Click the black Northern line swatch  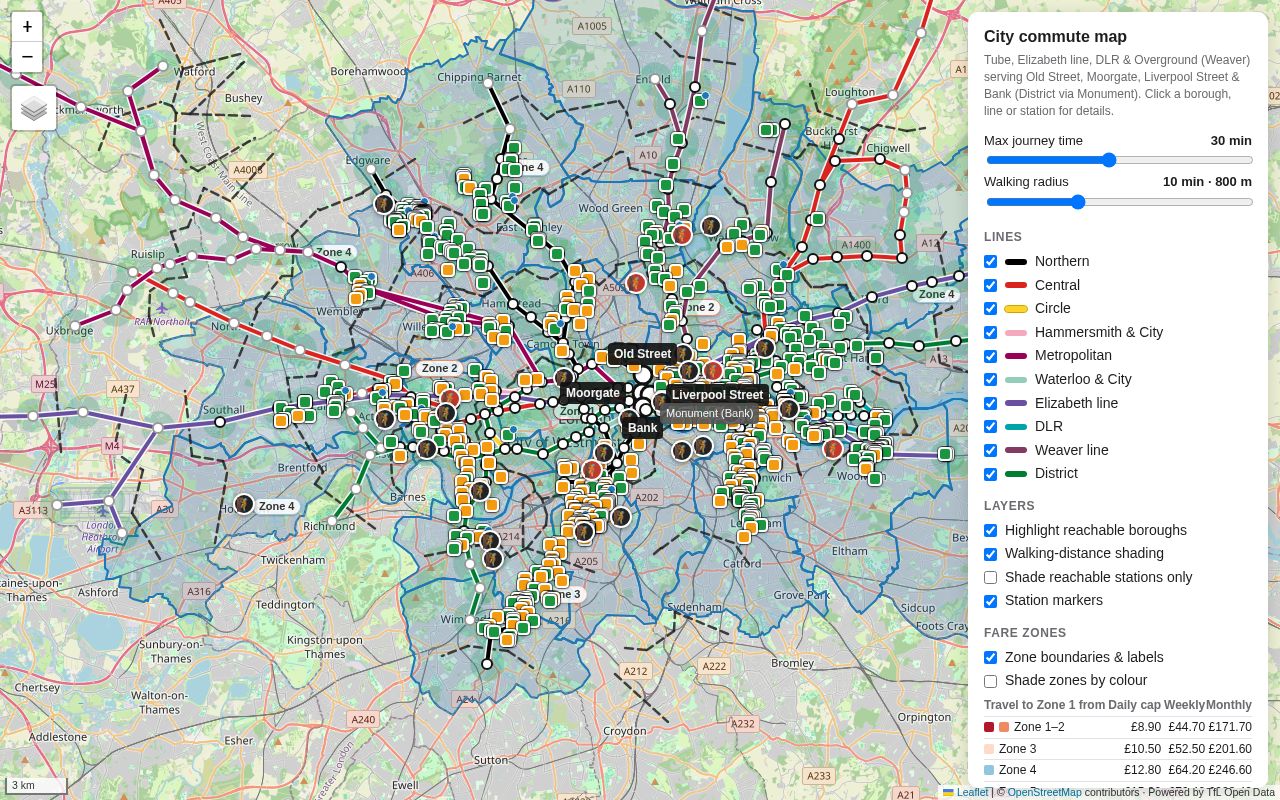pyautogui.click(x=1016, y=262)
